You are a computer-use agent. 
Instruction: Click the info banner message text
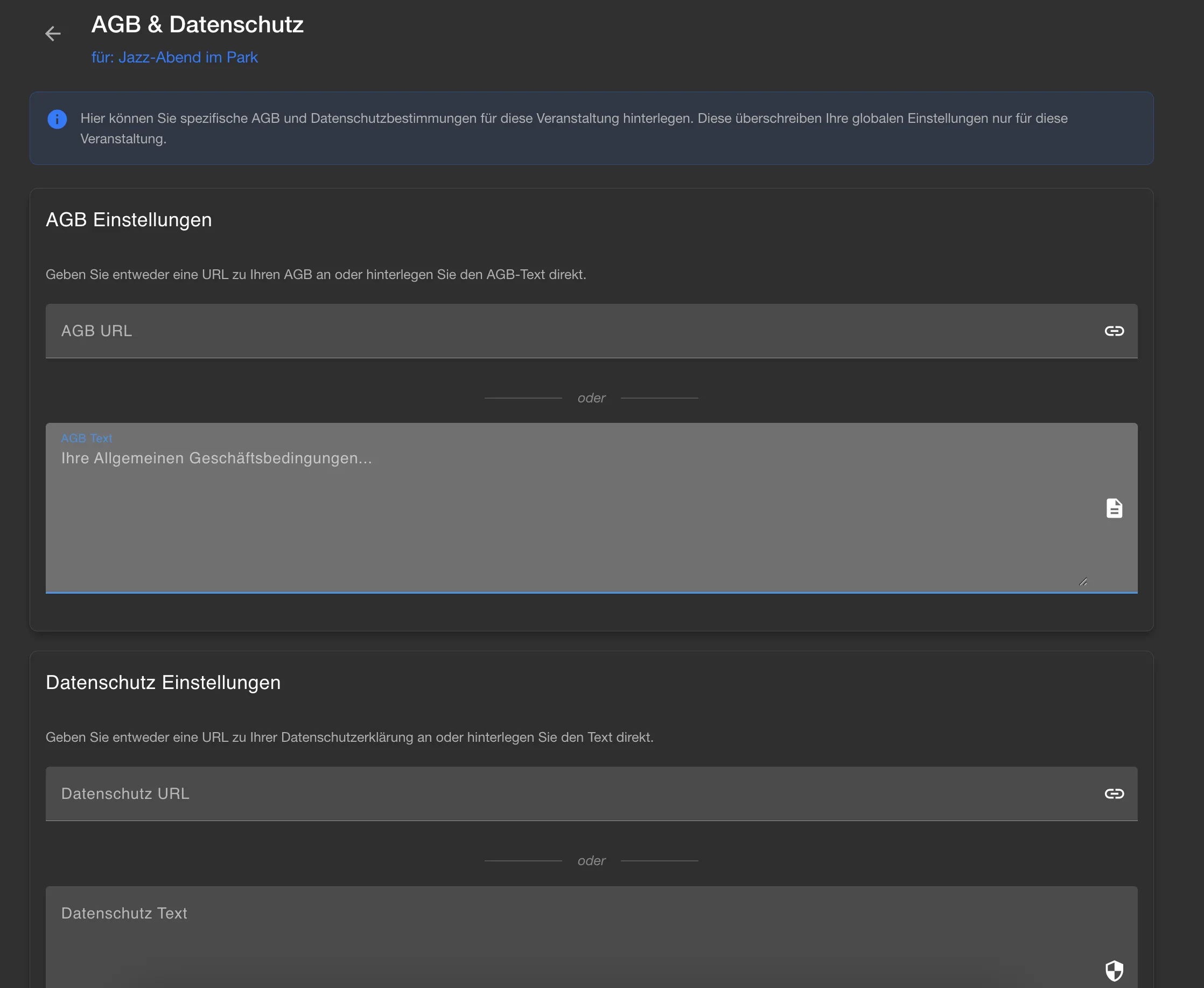pos(573,119)
